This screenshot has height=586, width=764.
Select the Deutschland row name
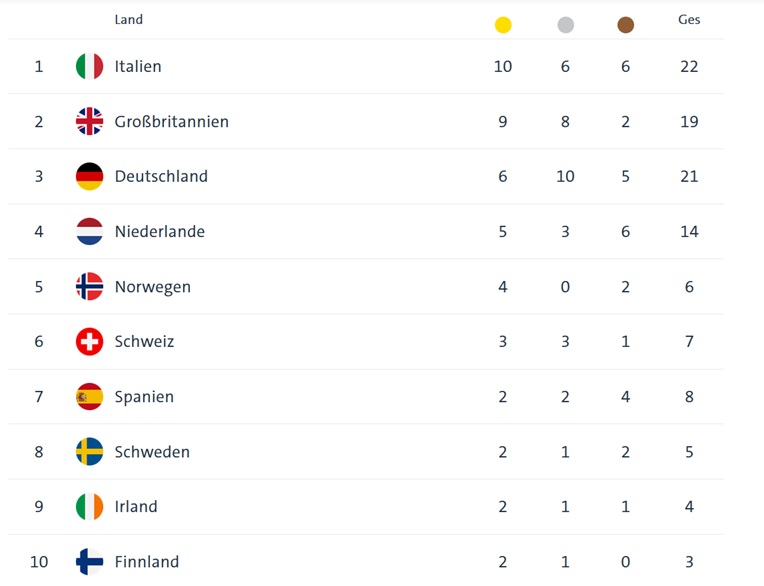tap(161, 176)
